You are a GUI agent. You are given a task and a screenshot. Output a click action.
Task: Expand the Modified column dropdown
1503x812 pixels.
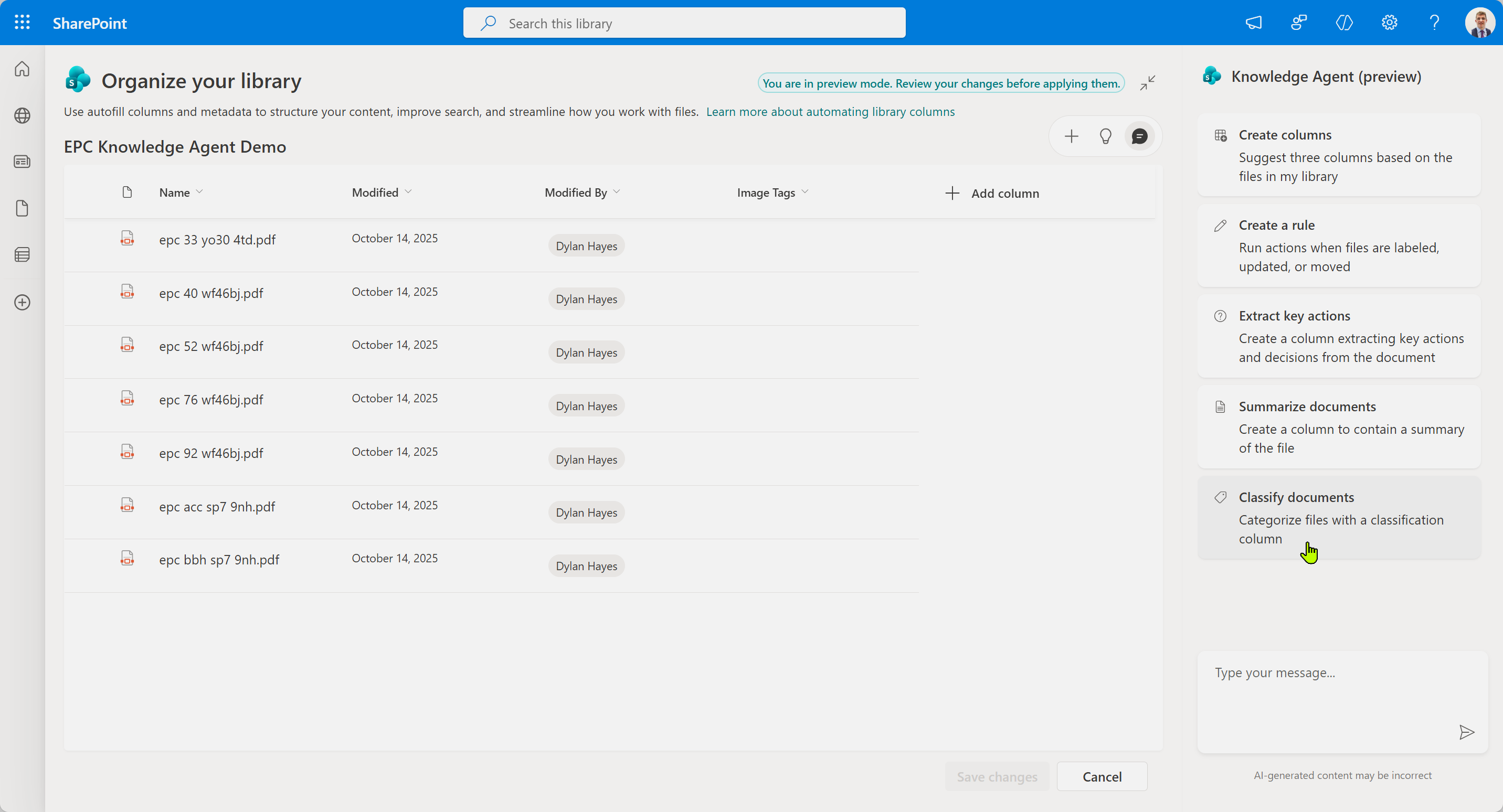click(408, 192)
